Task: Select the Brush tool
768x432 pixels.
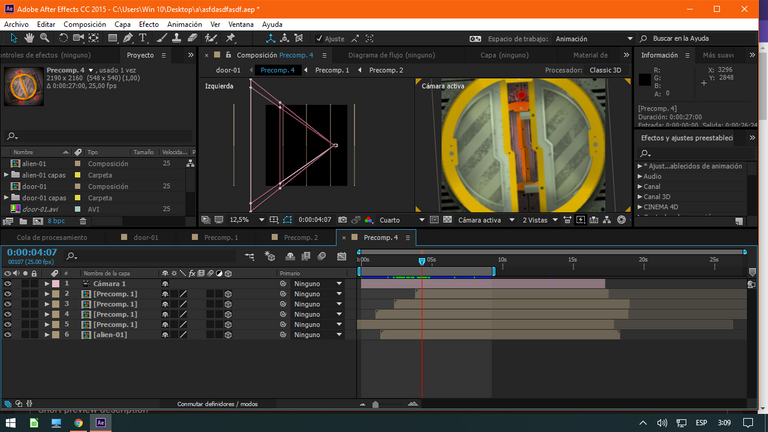Action: pos(162,38)
